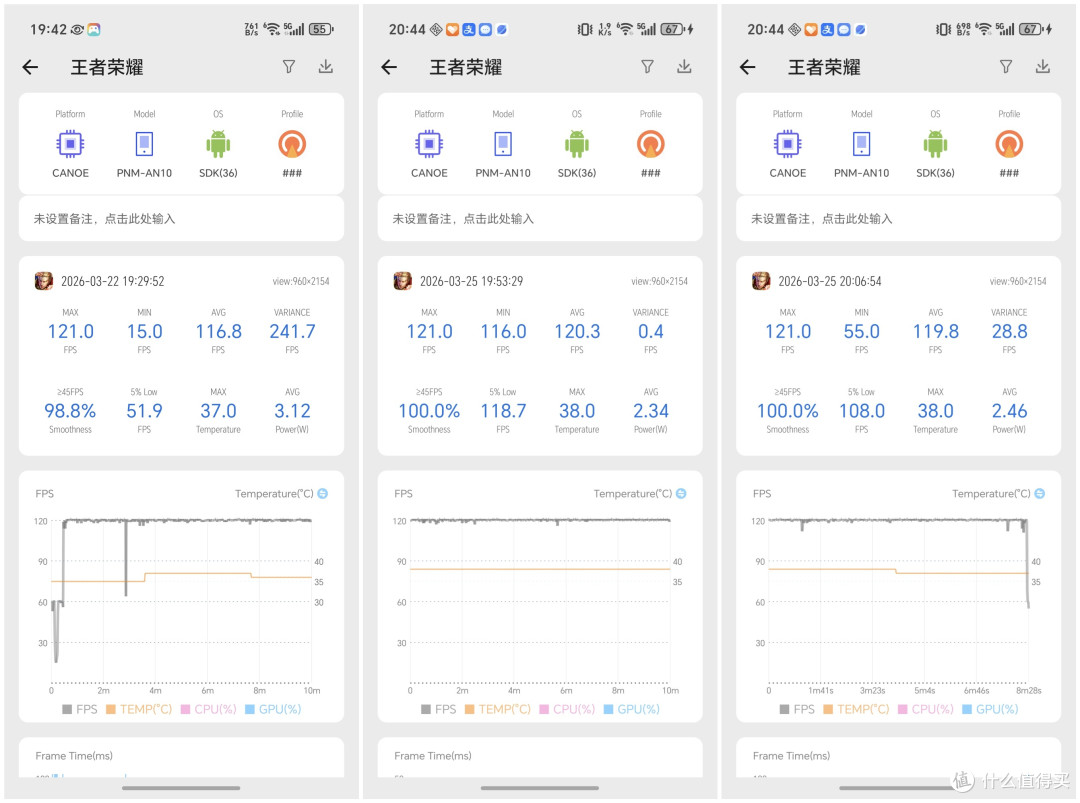Tap note input field in left screenshot
Image resolution: width=1080 pixels, height=803 pixels.
tap(181, 219)
